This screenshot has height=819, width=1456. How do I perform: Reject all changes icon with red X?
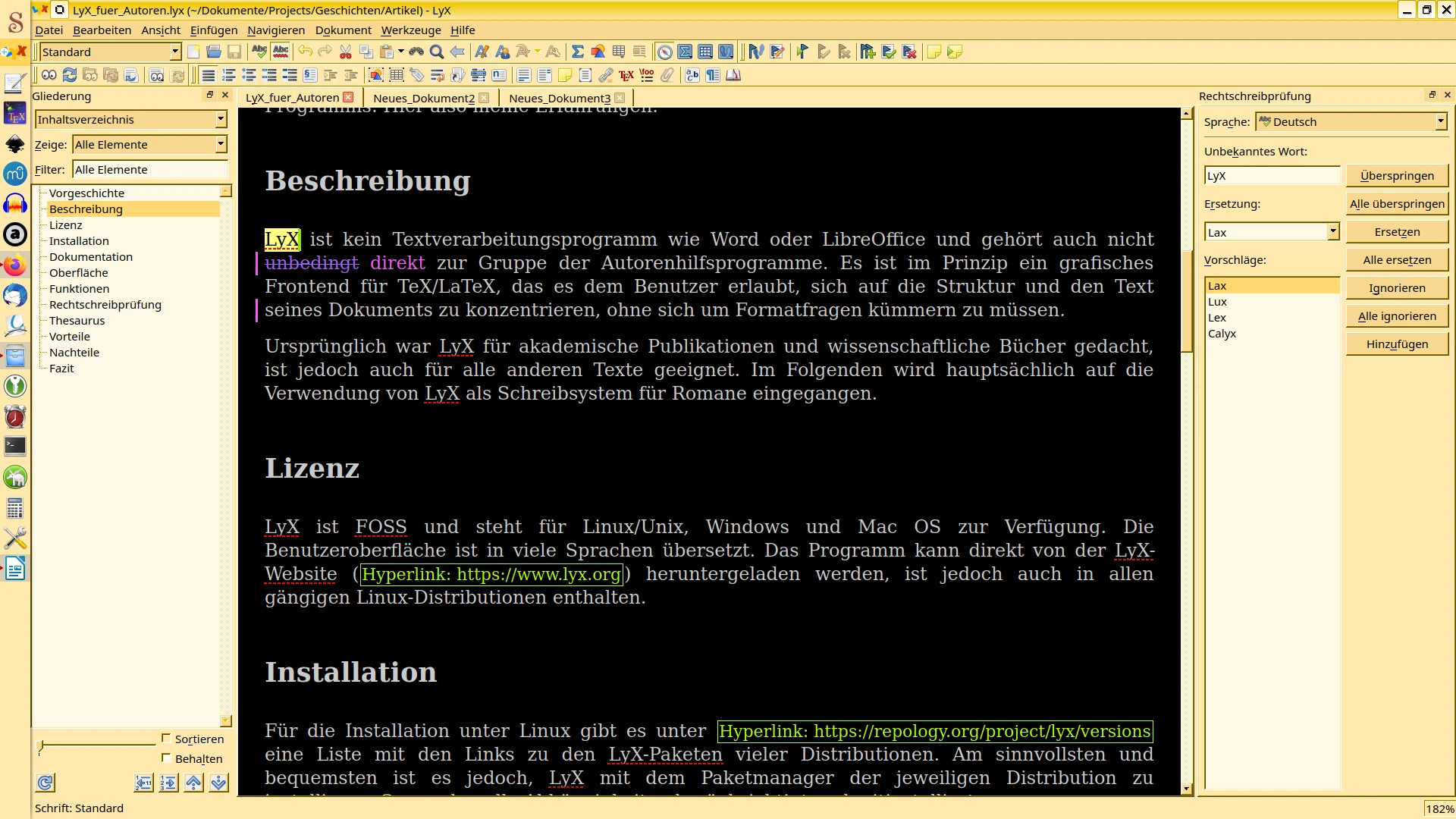(909, 52)
